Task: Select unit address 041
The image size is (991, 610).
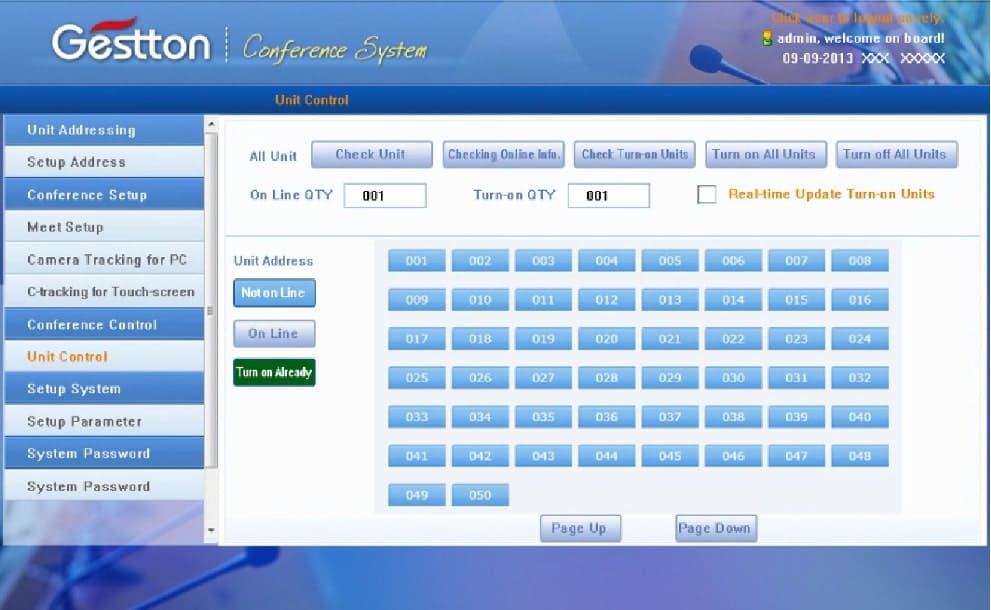Action: (416, 456)
